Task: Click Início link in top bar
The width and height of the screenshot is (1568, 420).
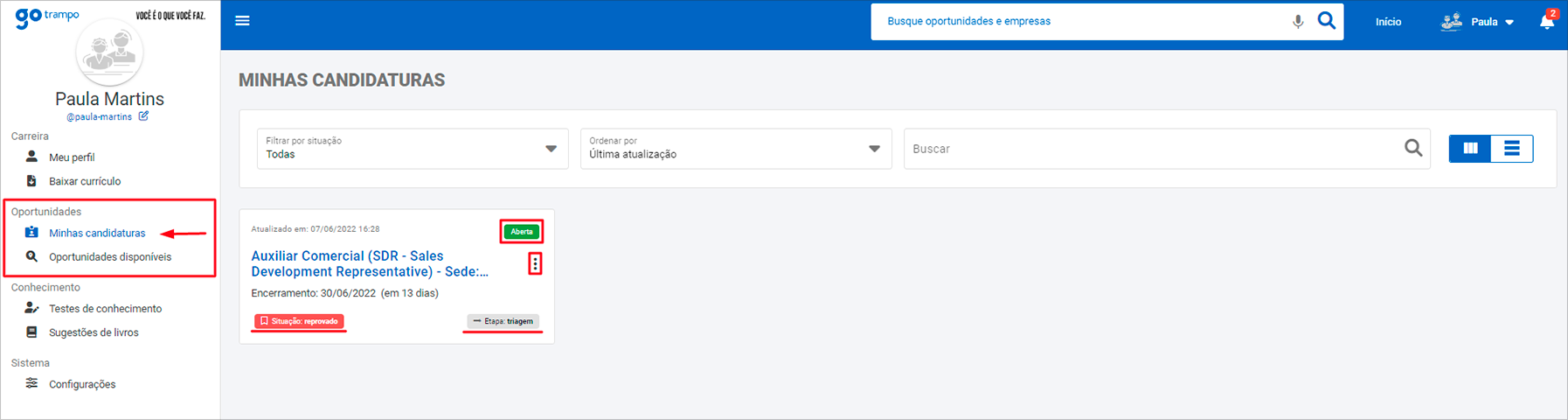Action: pyautogui.click(x=1388, y=22)
